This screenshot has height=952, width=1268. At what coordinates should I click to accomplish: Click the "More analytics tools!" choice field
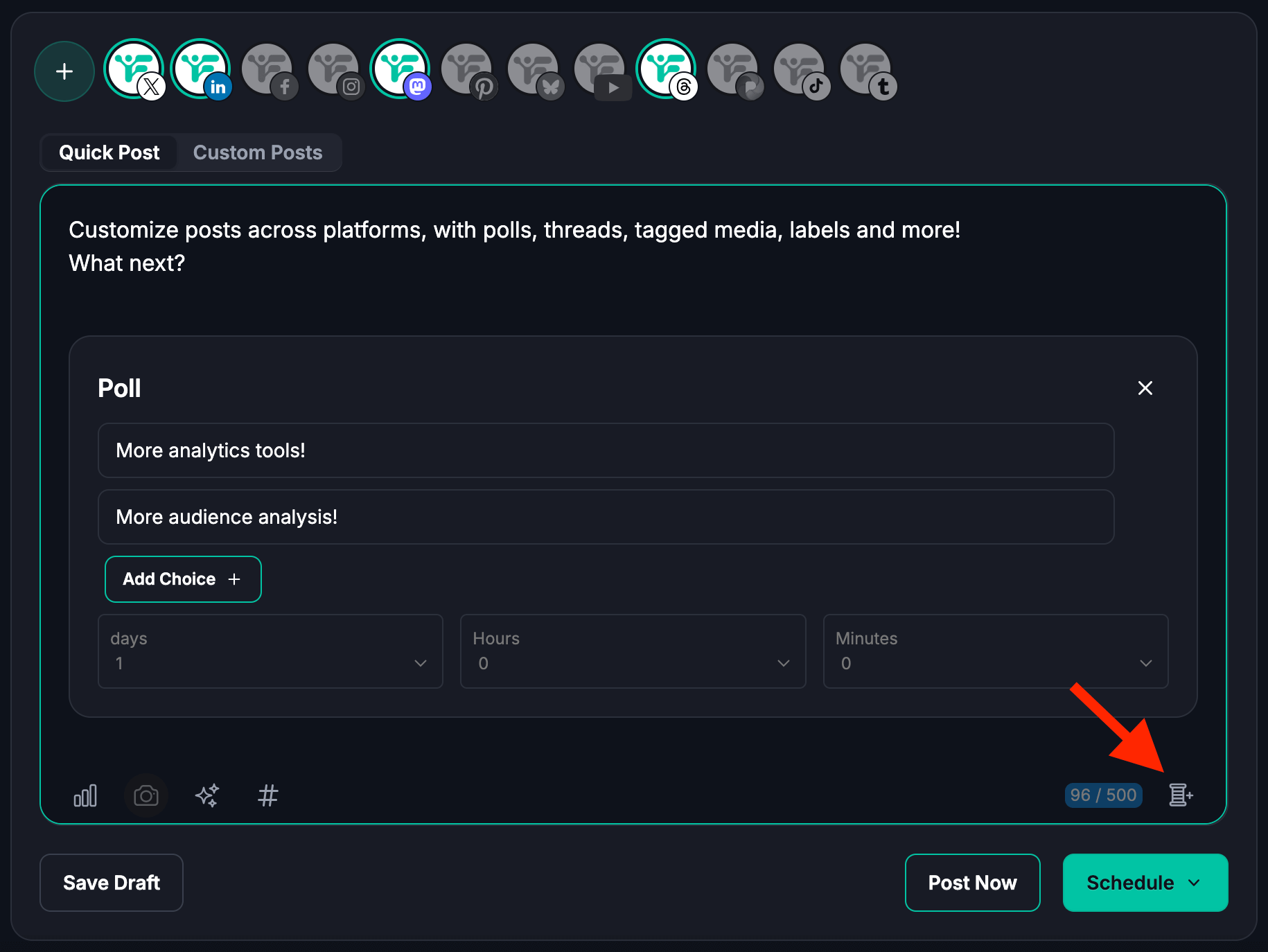(606, 450)
